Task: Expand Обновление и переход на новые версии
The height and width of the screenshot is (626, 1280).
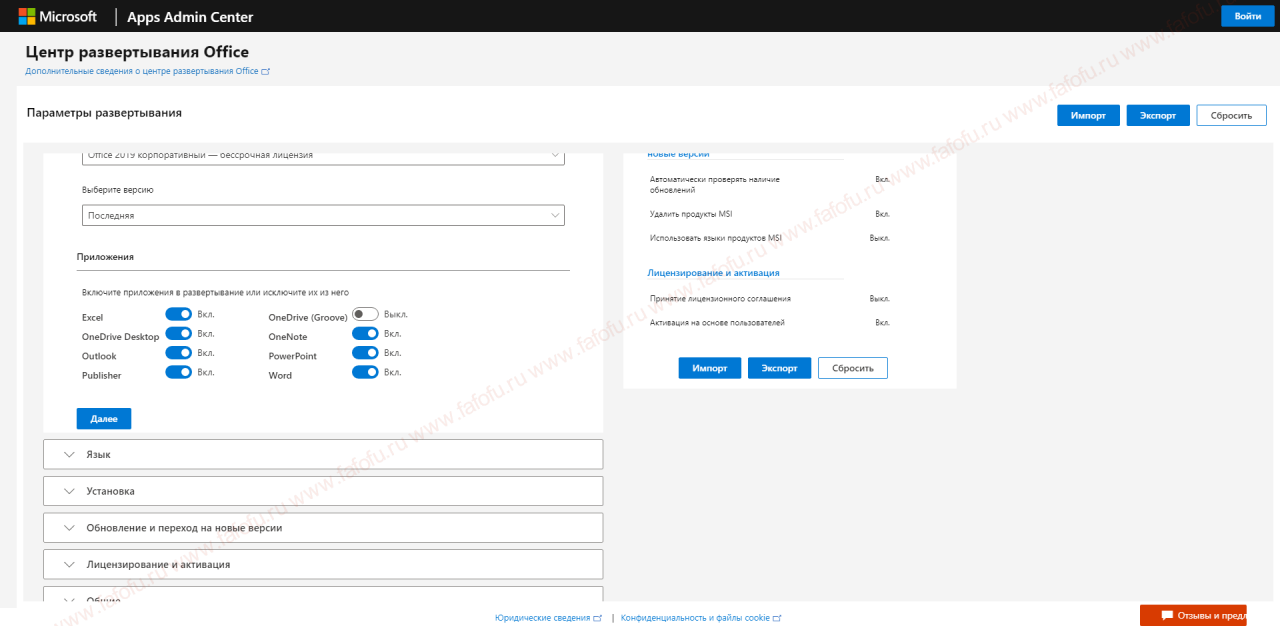Action: pos(323,527)
